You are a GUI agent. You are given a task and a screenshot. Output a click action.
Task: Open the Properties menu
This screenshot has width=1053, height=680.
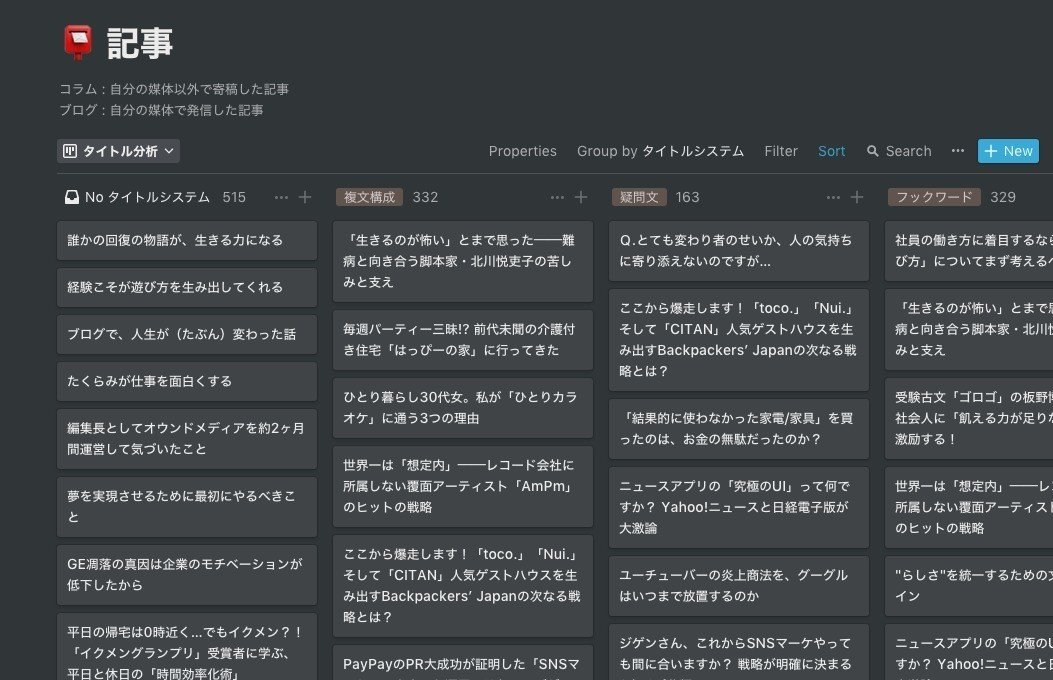523,151
